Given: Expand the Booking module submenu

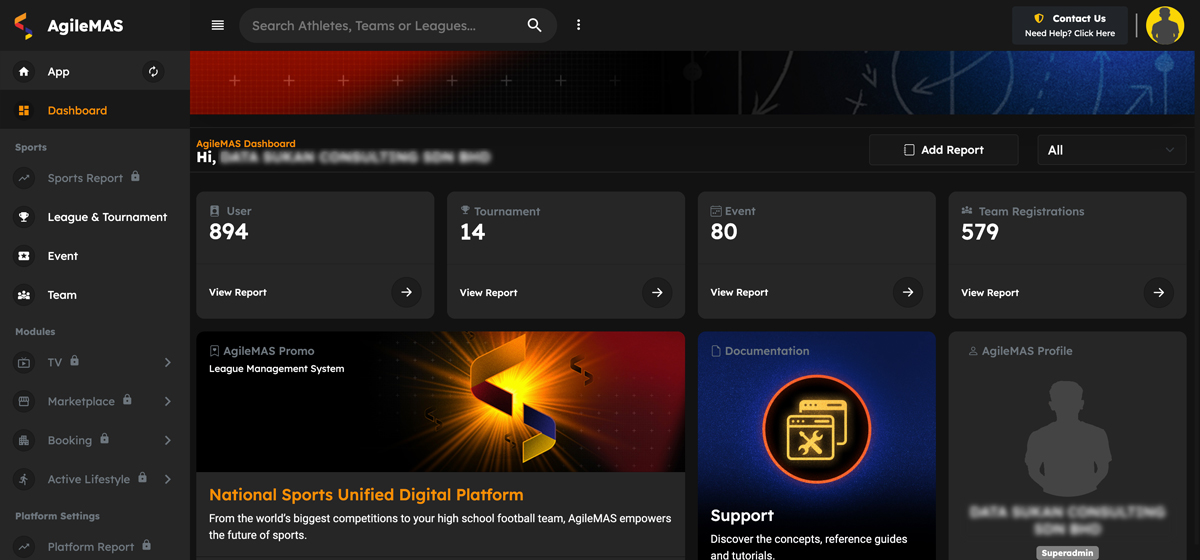Looking at the screenshot, I should [167, 441].
